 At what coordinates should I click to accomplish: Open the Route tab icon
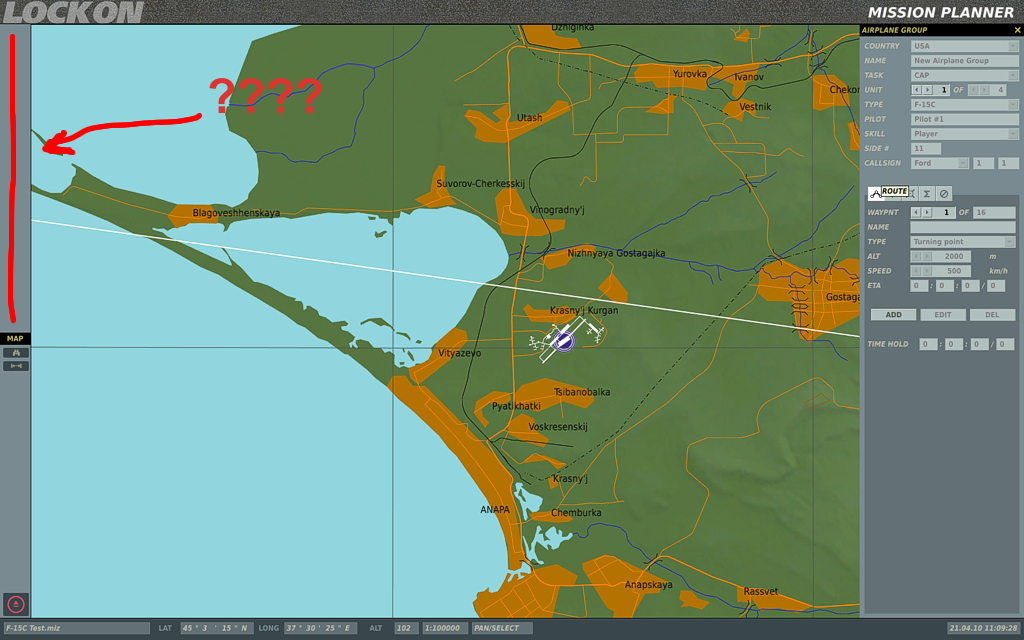pos(875,193)
